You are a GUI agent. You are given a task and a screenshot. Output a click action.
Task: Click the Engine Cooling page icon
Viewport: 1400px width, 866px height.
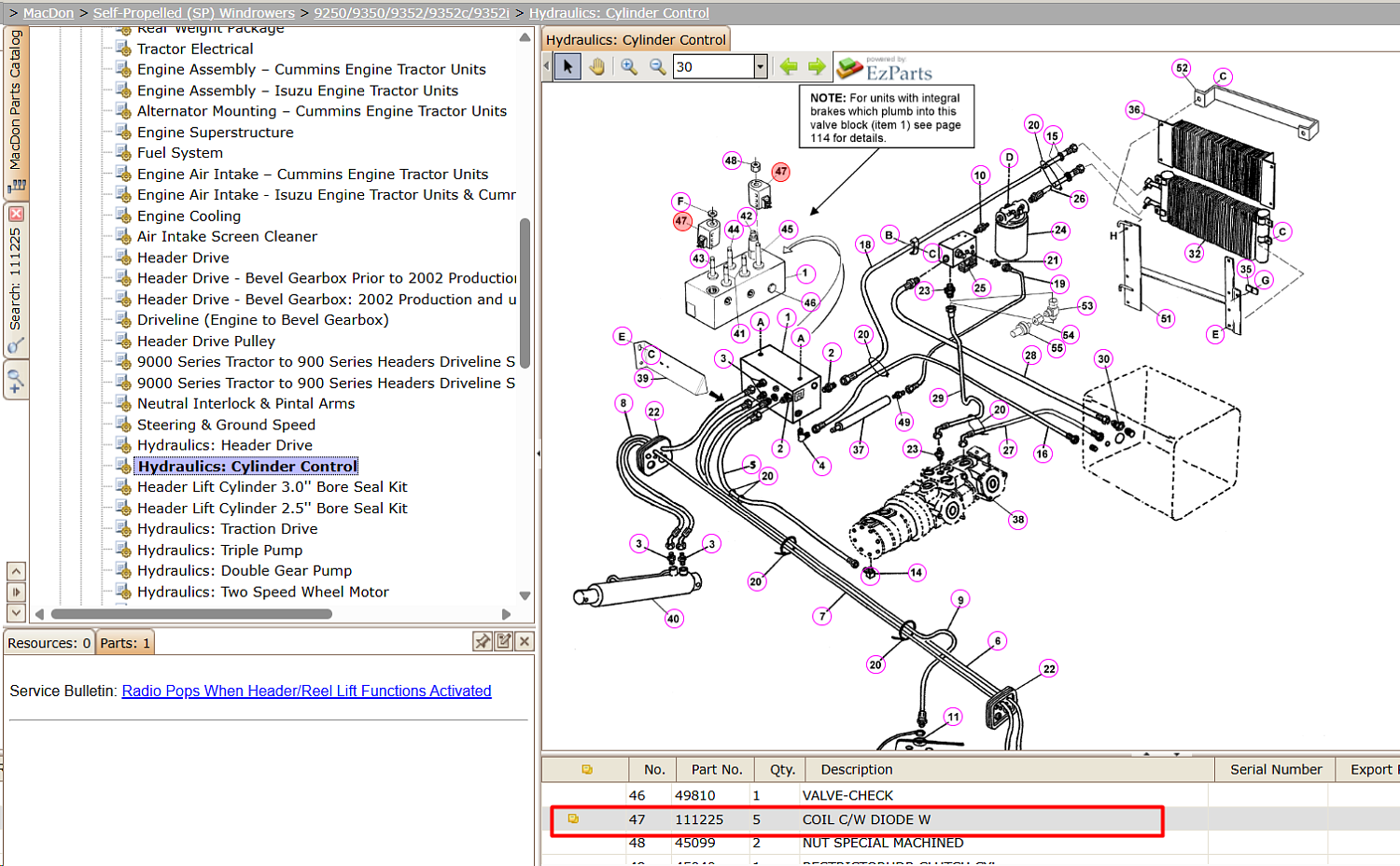pyautogui.click(x=123, y=215)
